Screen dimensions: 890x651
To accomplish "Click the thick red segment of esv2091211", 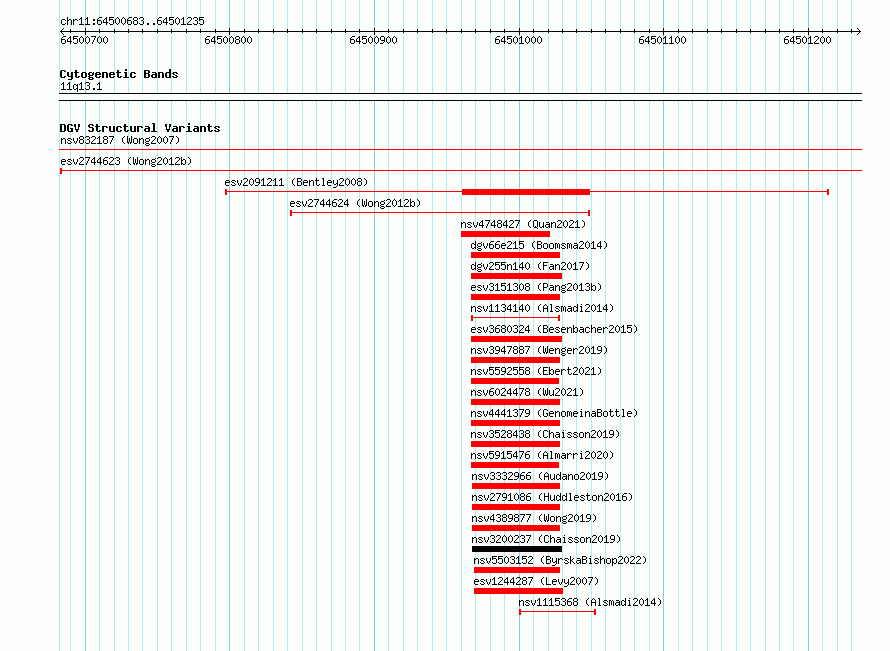I will tap(526, 192).
